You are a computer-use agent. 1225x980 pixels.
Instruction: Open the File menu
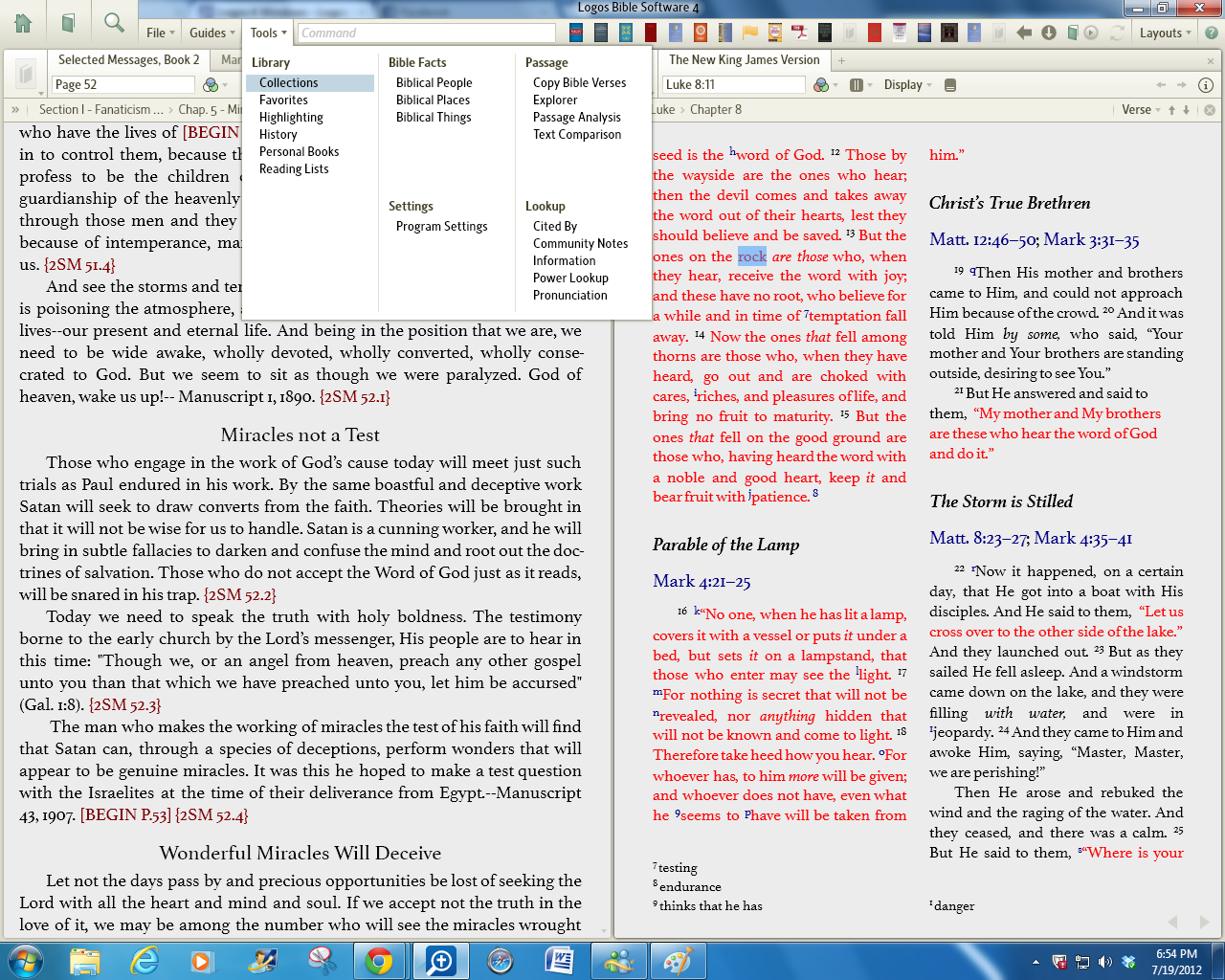point(161,33)
